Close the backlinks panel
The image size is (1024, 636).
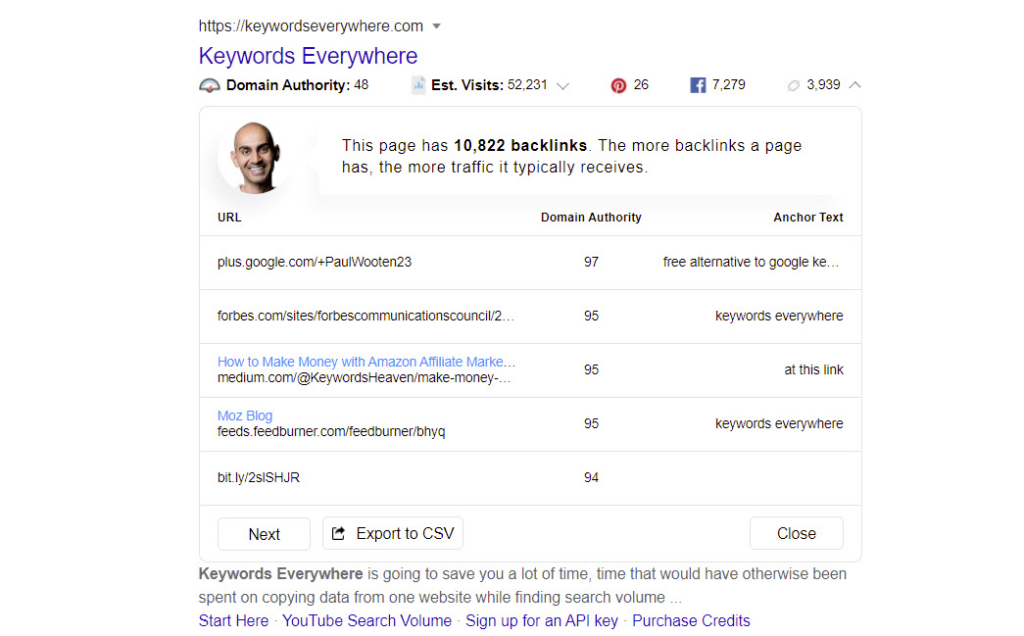click(x=796, y=533)
